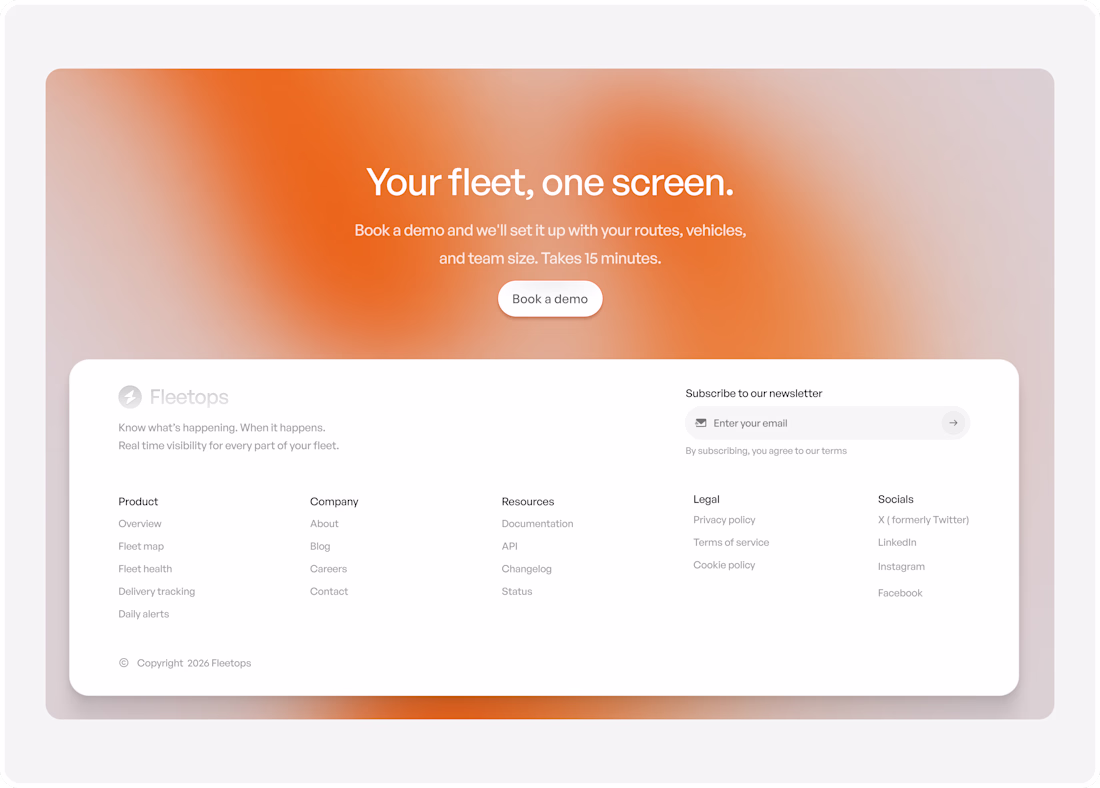Check the Status page link

516,591
